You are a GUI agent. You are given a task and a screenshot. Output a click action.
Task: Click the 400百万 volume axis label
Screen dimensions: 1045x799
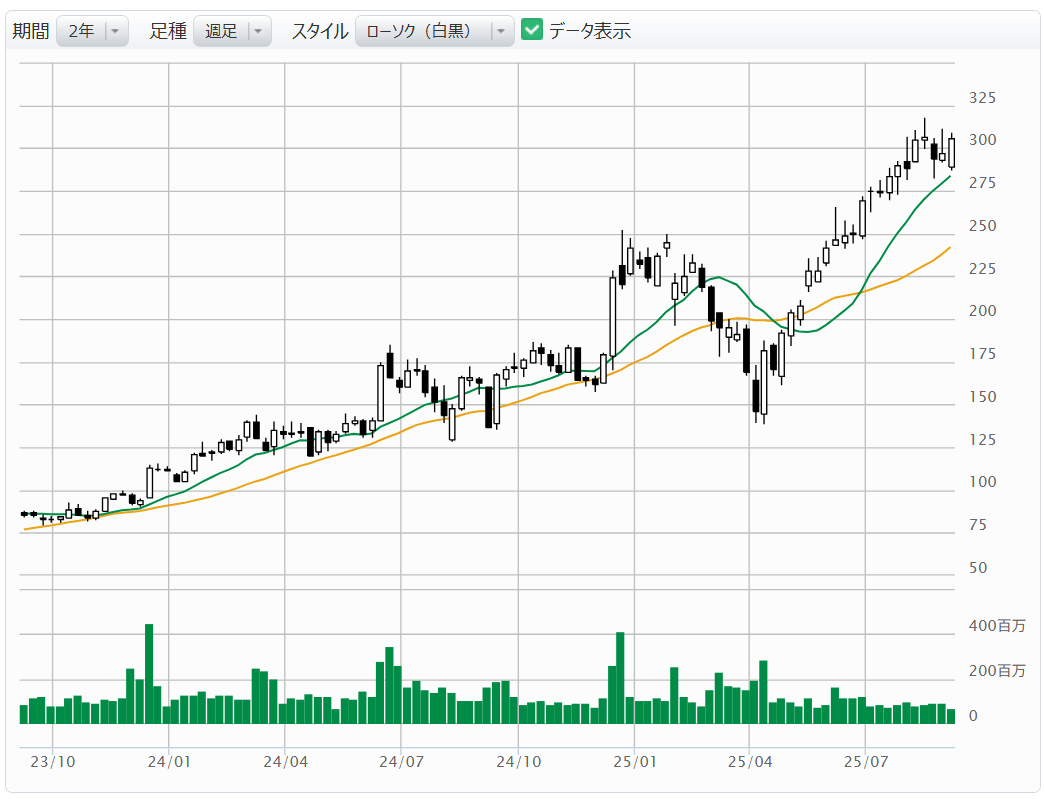(997, 627)
